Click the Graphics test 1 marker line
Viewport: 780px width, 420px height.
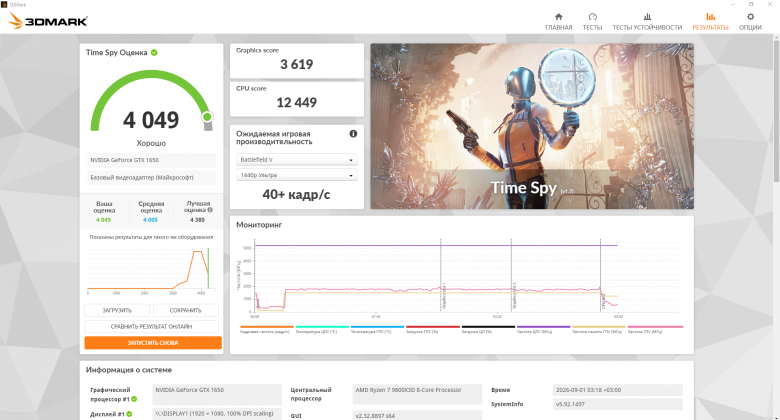441,275
